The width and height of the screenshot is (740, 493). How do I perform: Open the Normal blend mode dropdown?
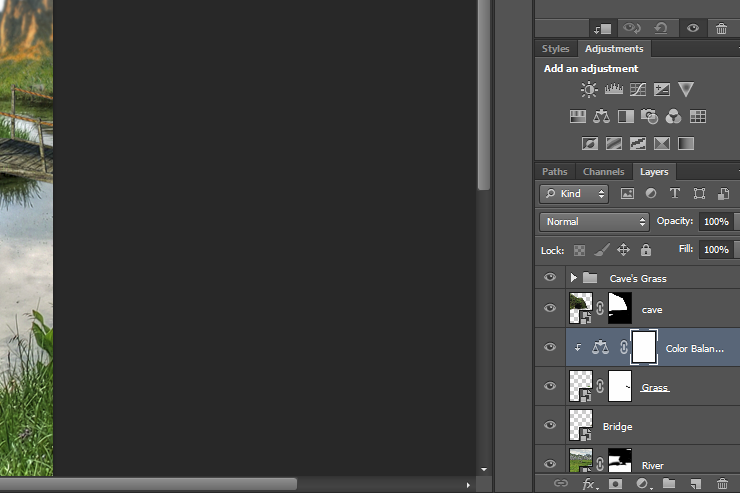point(595,222)
